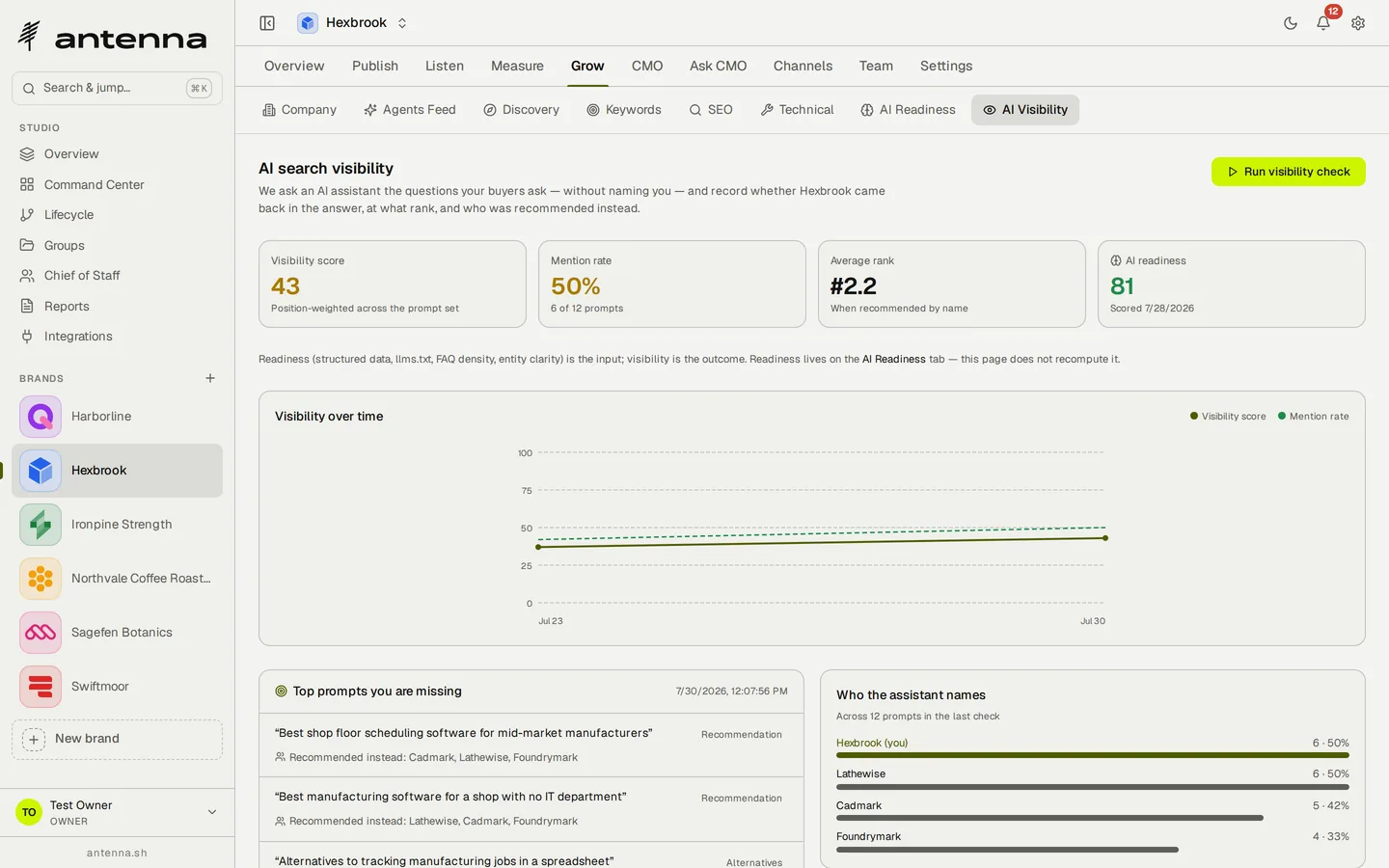The height and width of the screenshot is (868, 1389).
Task: Open the Company sub-tab
Action: 300,110
